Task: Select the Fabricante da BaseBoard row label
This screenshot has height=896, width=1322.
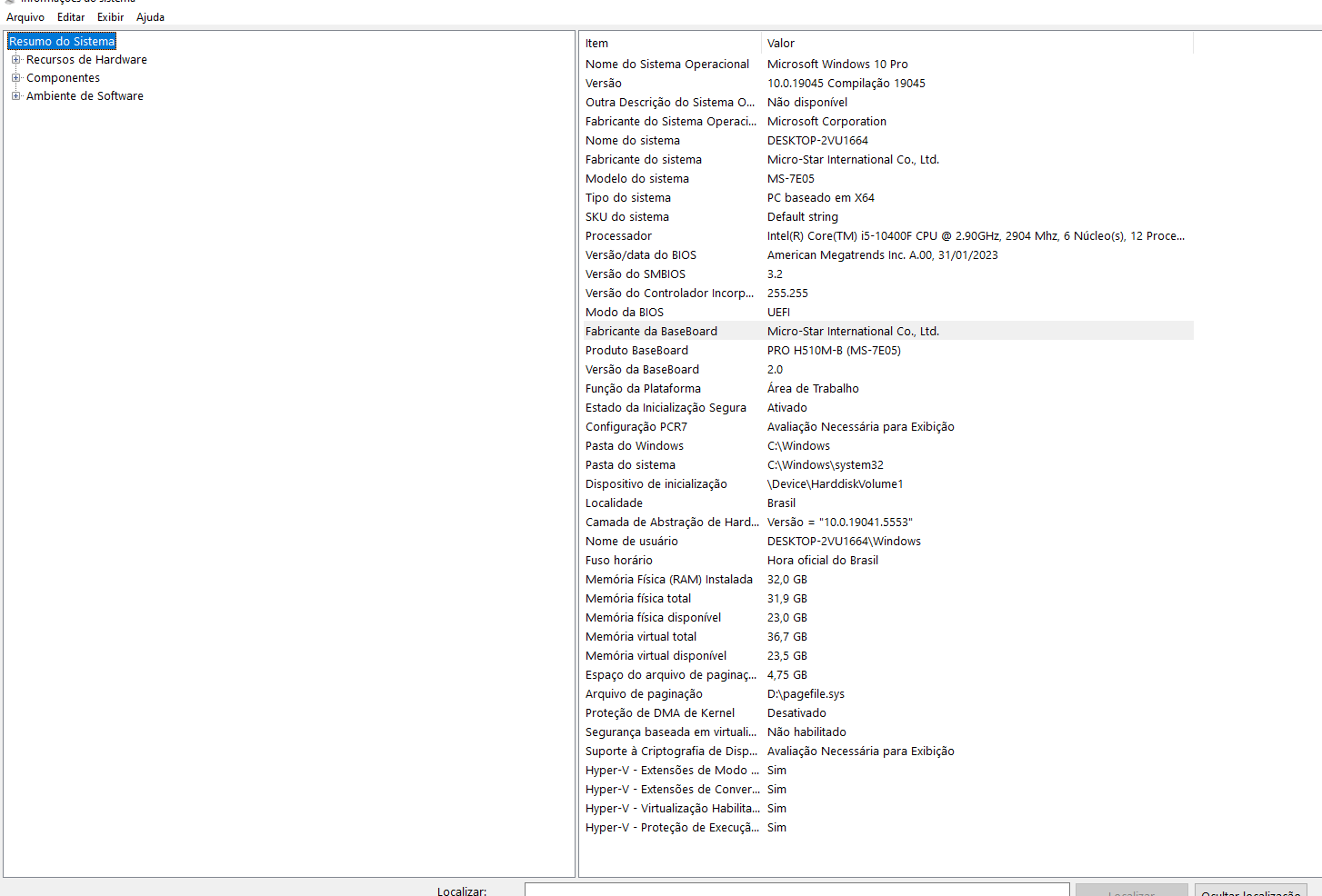Action: click(x=651, y=332)
